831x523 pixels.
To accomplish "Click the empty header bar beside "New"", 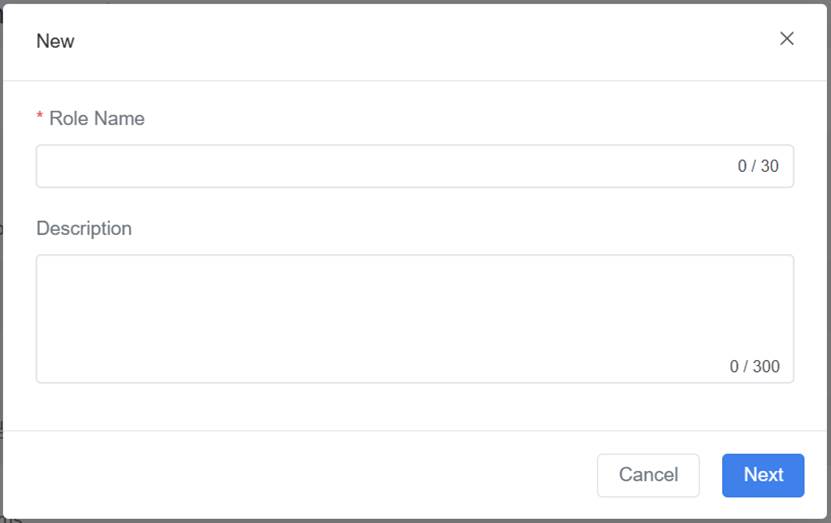I will pyautogui.click(x=400, y=41).
